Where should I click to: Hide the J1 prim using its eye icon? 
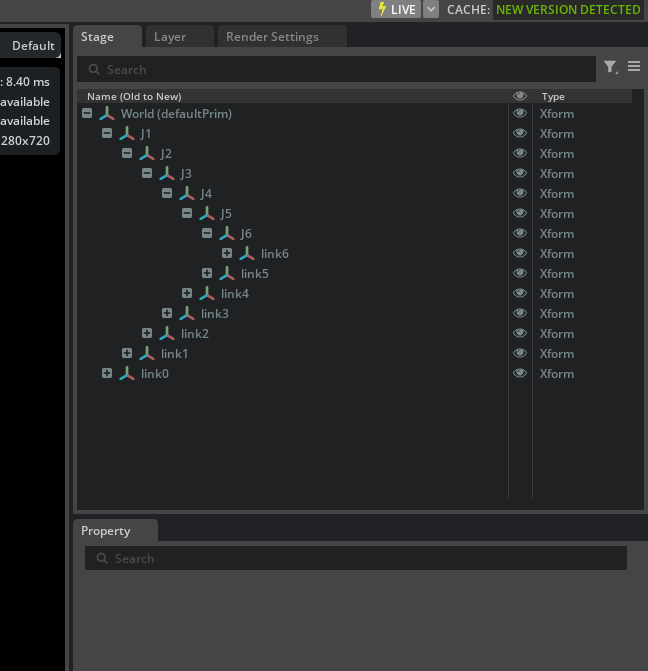point(520,134)
